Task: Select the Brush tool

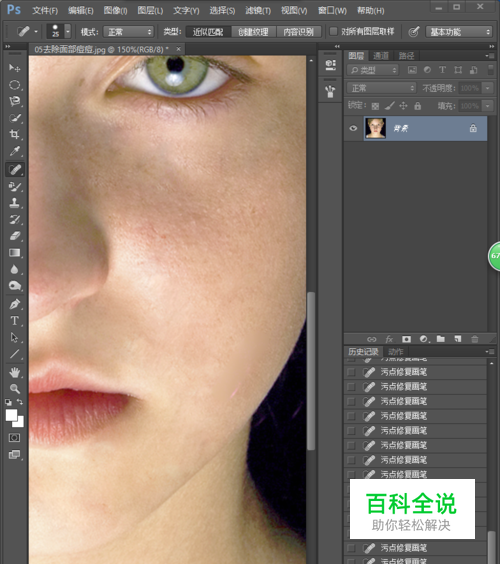Action: coord(14,186)
